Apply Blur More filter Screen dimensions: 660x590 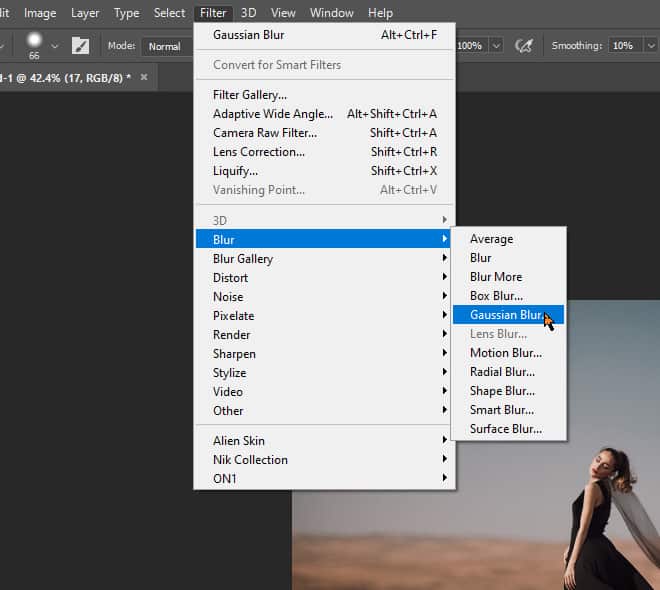(x=508, y=277)
